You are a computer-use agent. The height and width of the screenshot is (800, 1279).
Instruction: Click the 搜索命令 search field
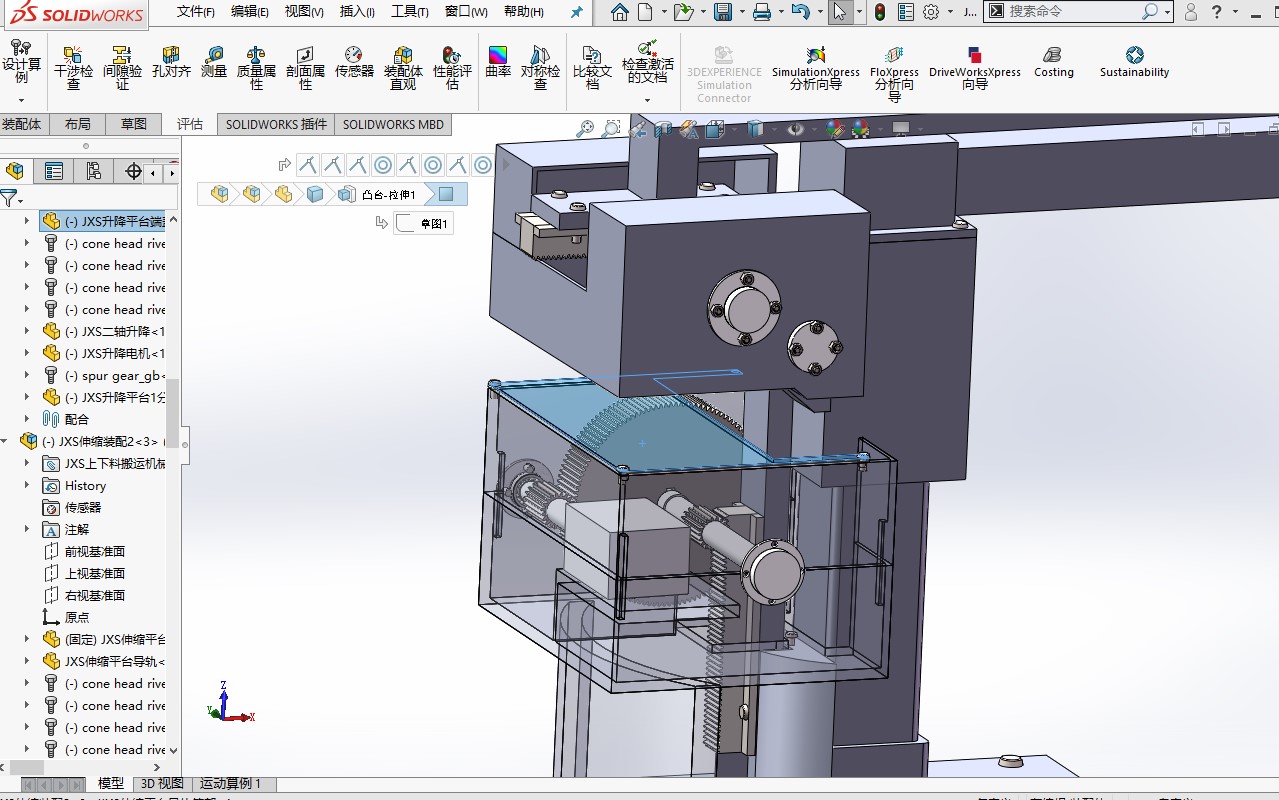click(1072, 12)
